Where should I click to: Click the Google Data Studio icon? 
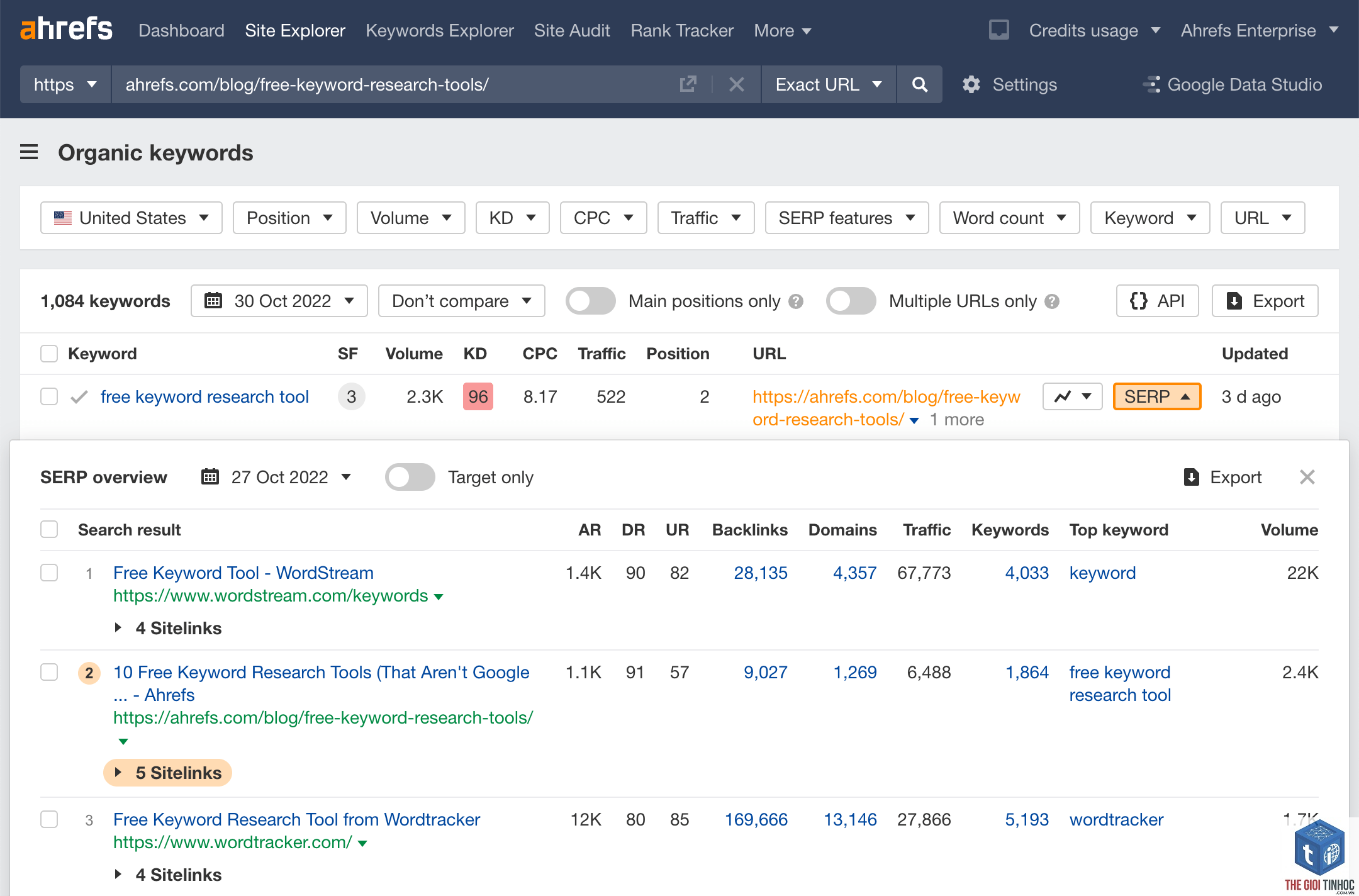click(x=1151, y=84)
